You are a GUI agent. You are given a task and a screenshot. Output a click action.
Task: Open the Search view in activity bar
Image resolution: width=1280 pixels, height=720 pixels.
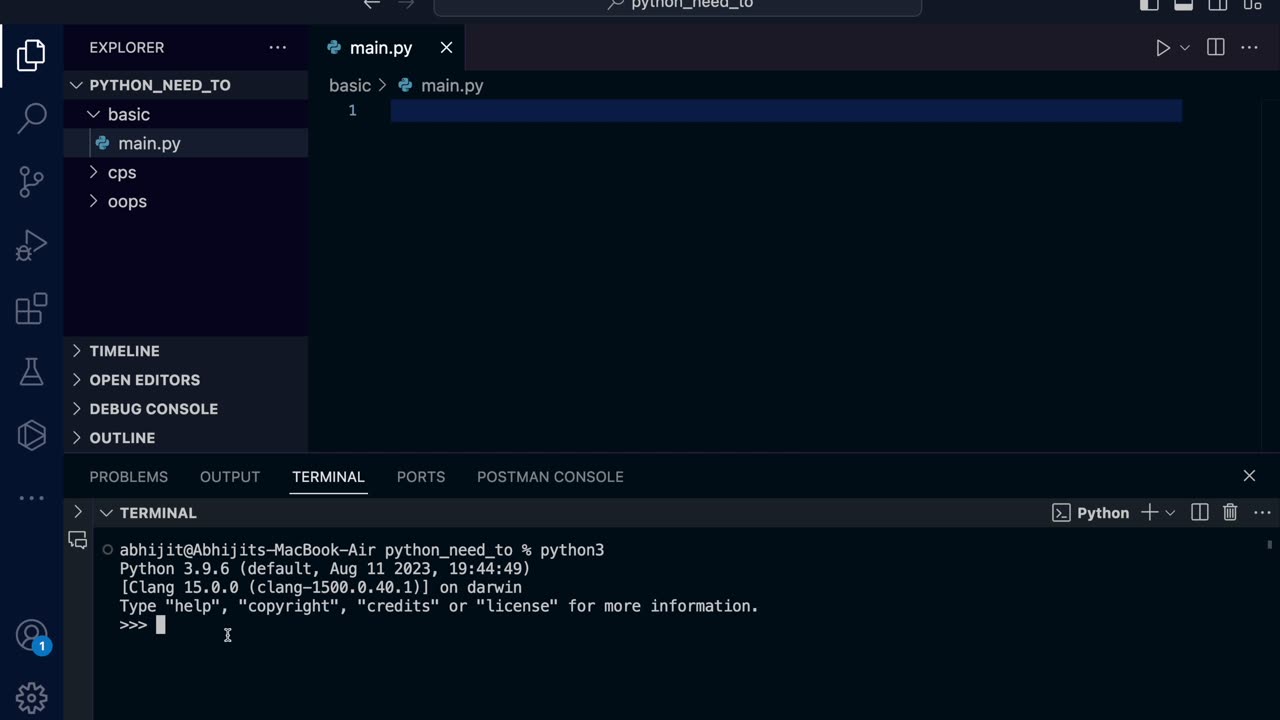[x=31, y=118]
